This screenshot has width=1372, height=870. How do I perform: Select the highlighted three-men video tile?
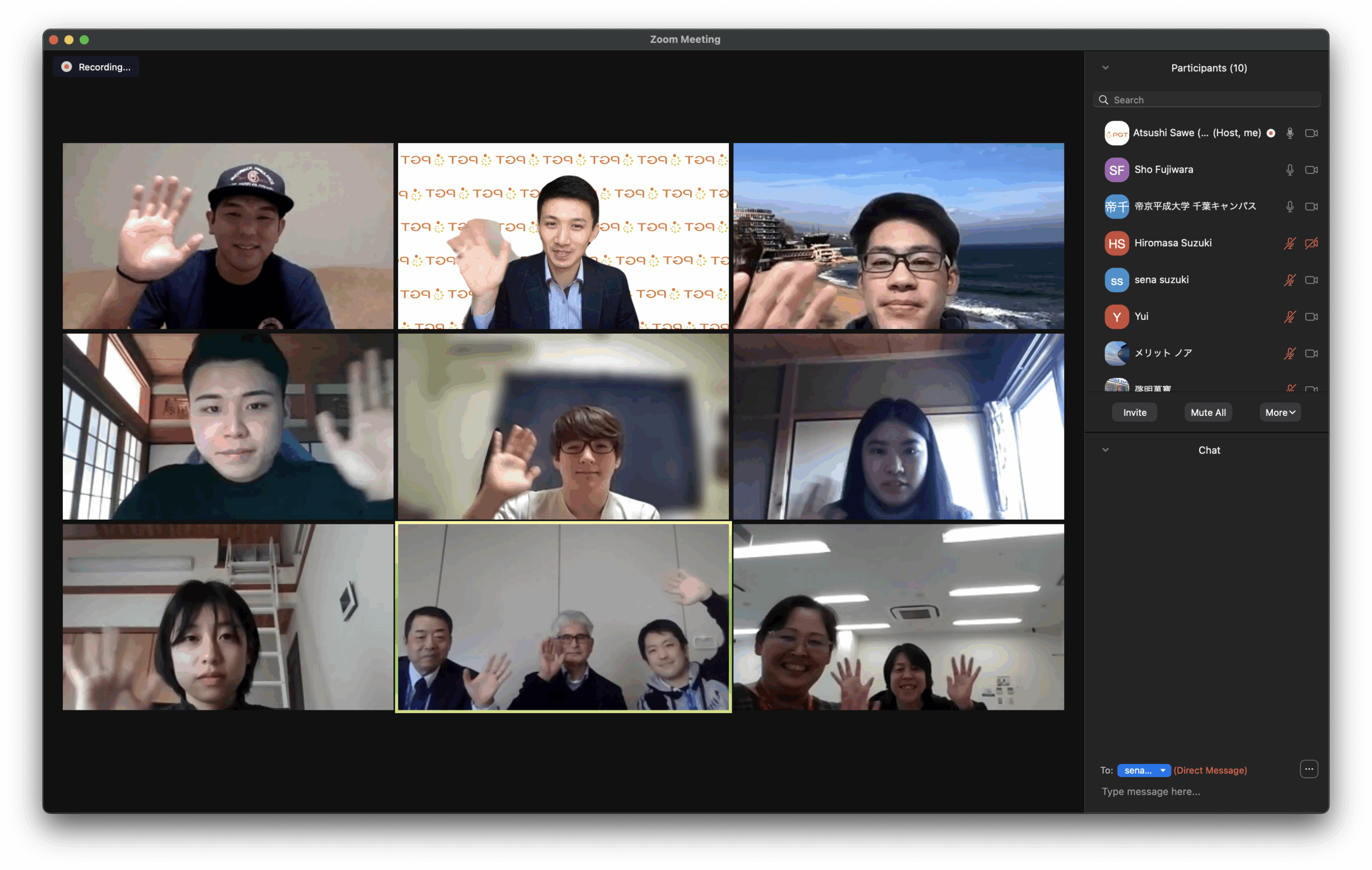click(x=563, y=617)
